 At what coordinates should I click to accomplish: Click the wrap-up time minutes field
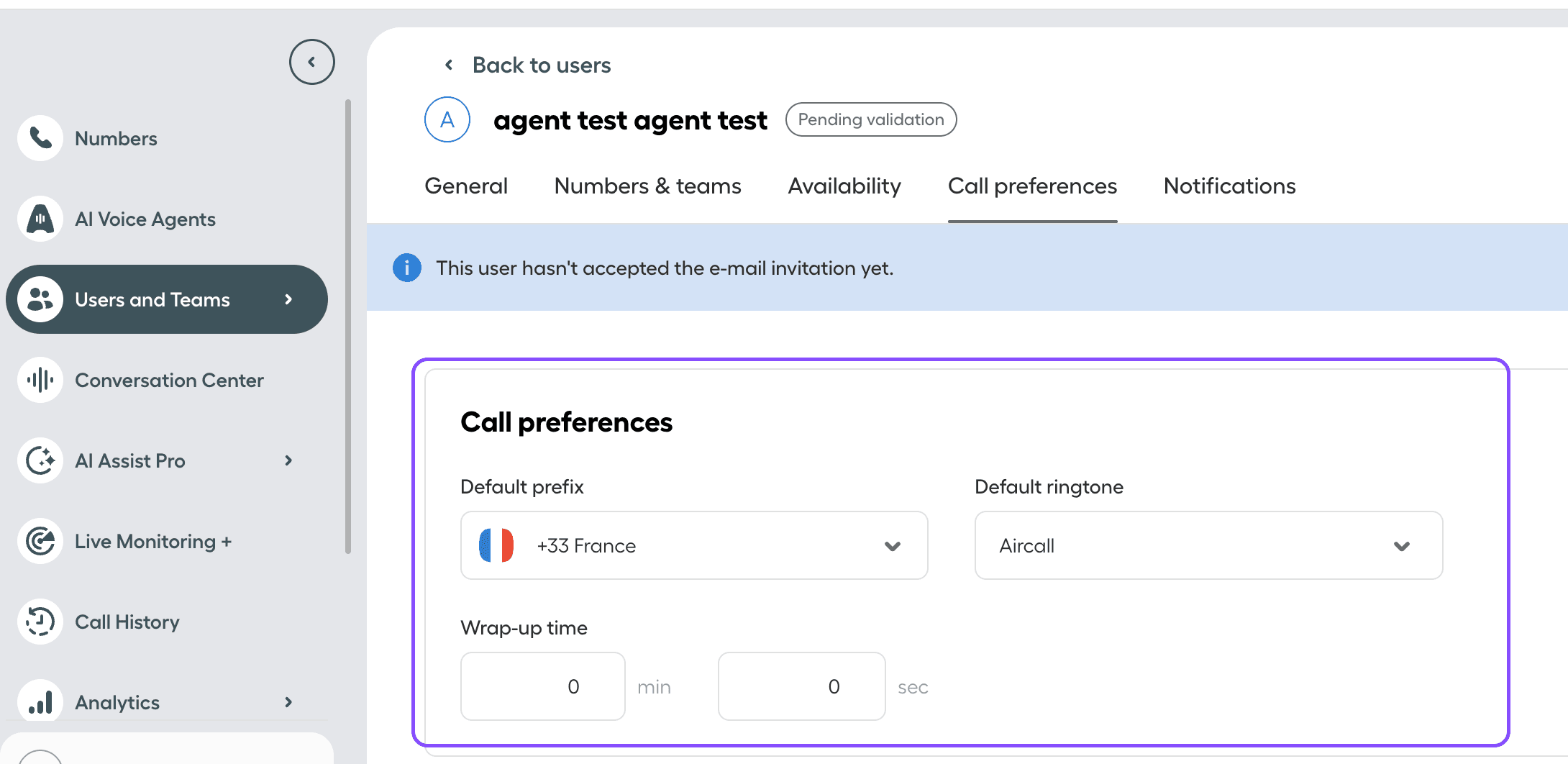[x=542, y=686]
